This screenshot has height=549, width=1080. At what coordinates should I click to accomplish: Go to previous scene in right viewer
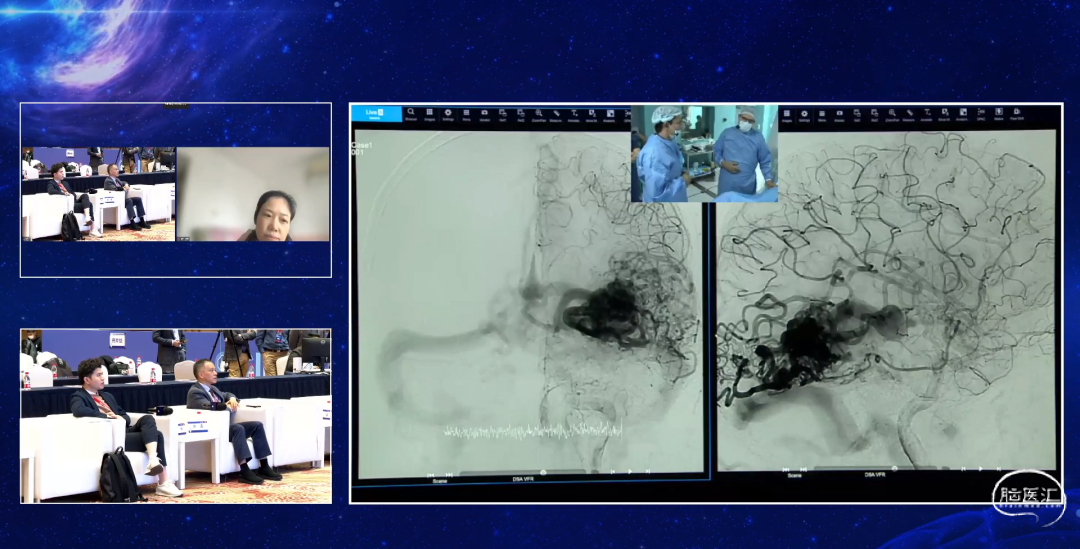(786, 470)
